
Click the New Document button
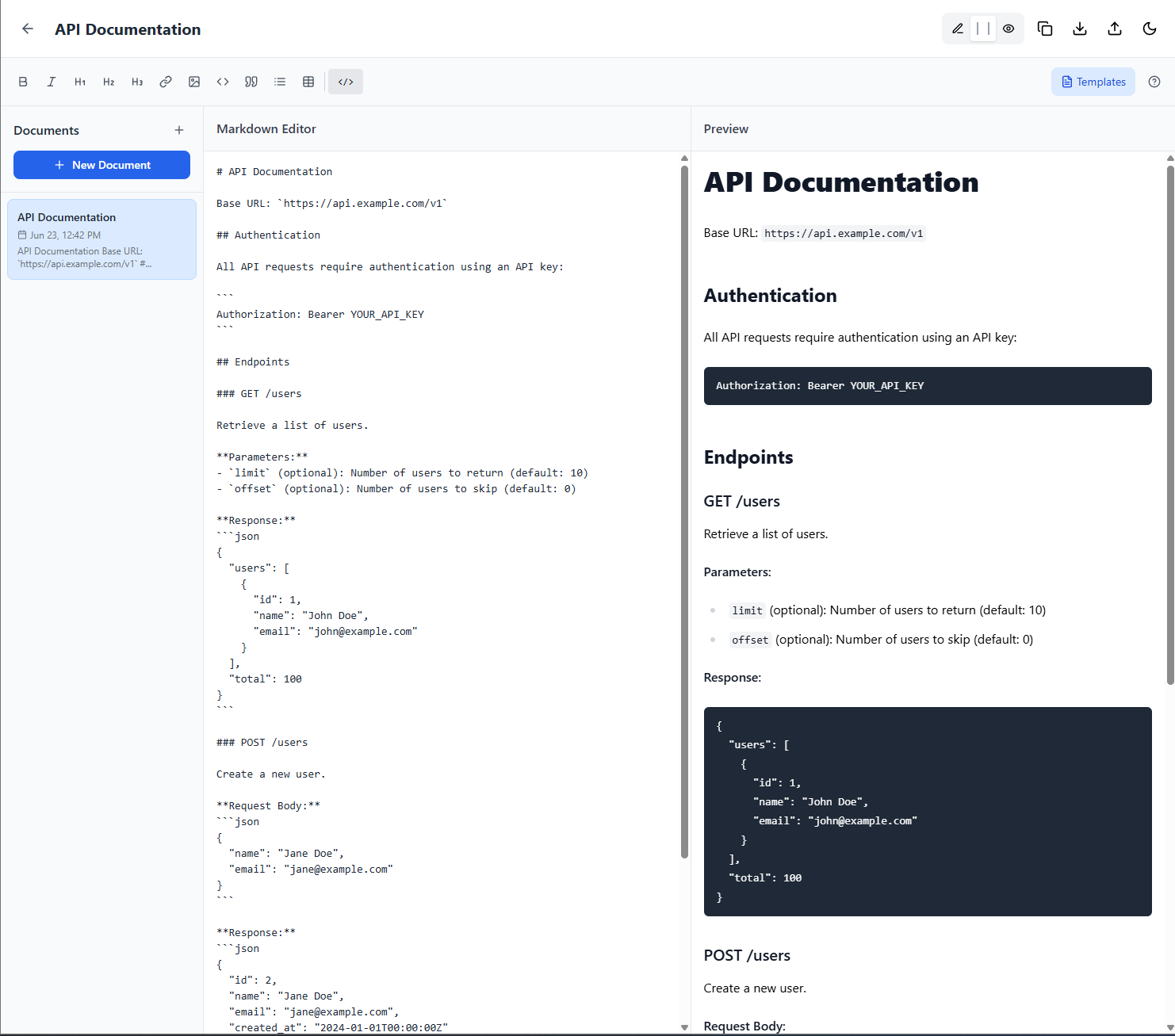[x=101, y=165]
